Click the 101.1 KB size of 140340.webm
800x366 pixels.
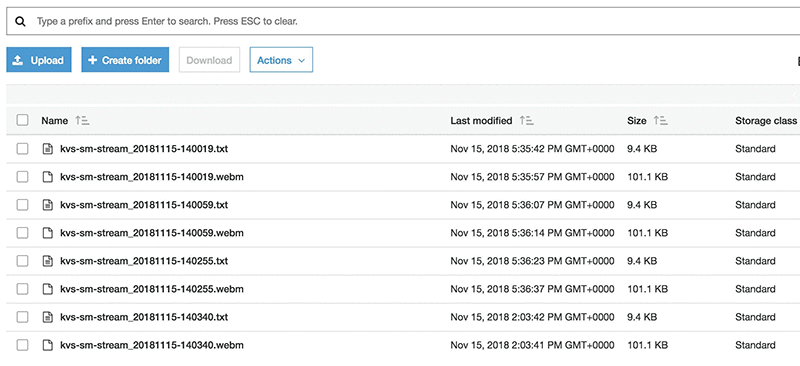point(647,346)
